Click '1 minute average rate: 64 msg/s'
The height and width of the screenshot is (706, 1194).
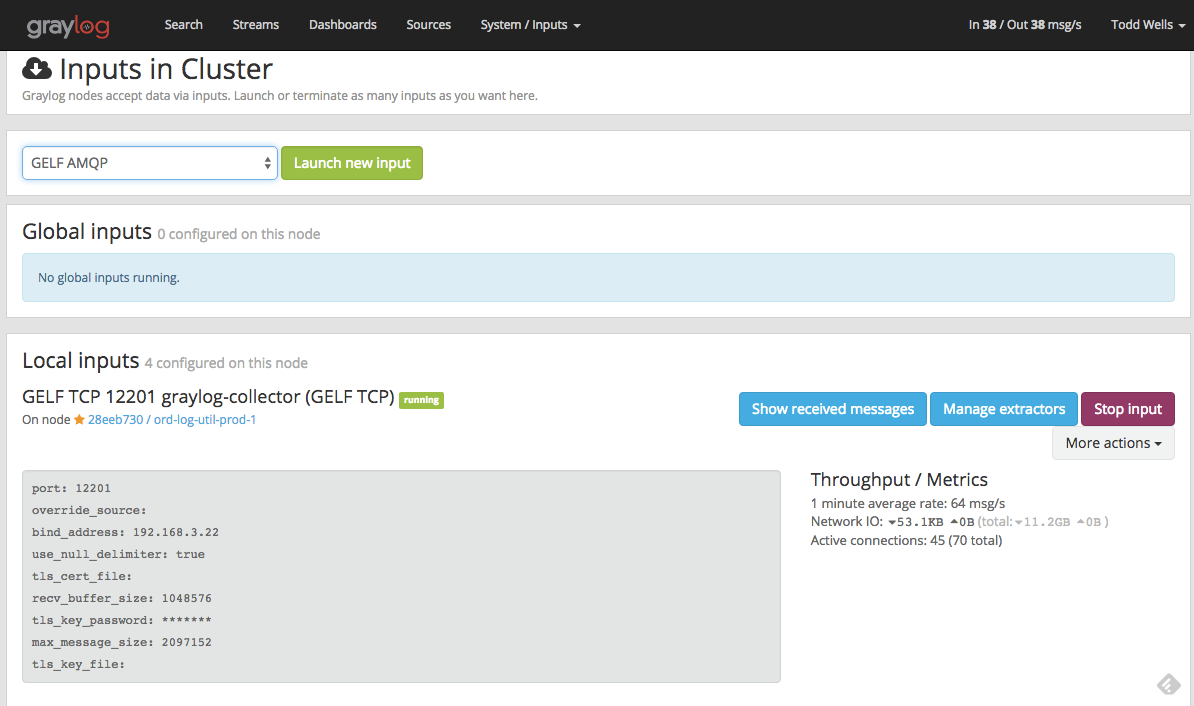pyautogui.click(x=908, y=503)
